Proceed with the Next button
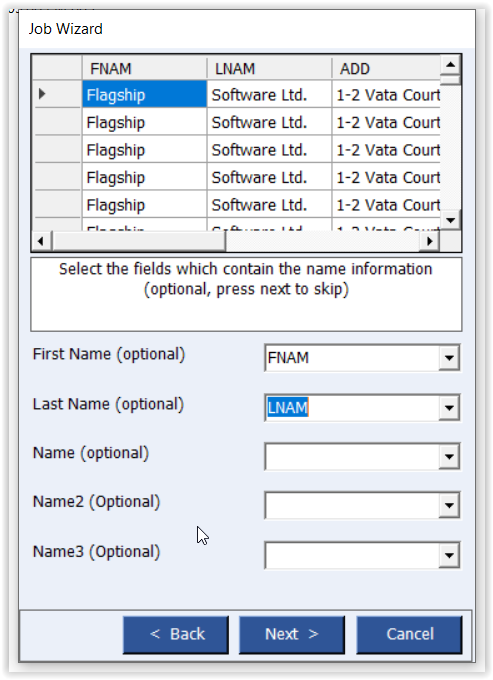The height and width of the screenshot is (680, 493). coord(292,634)
